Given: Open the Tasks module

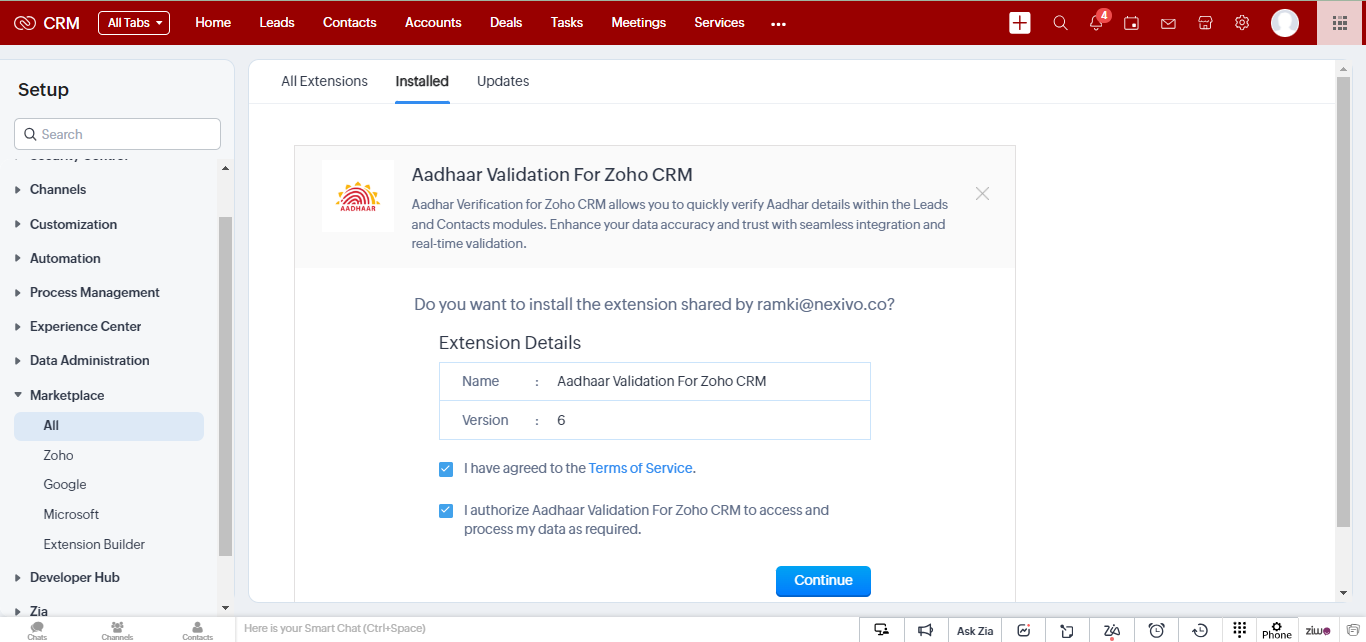Looking at the screenshot, I should pos(567,23).
